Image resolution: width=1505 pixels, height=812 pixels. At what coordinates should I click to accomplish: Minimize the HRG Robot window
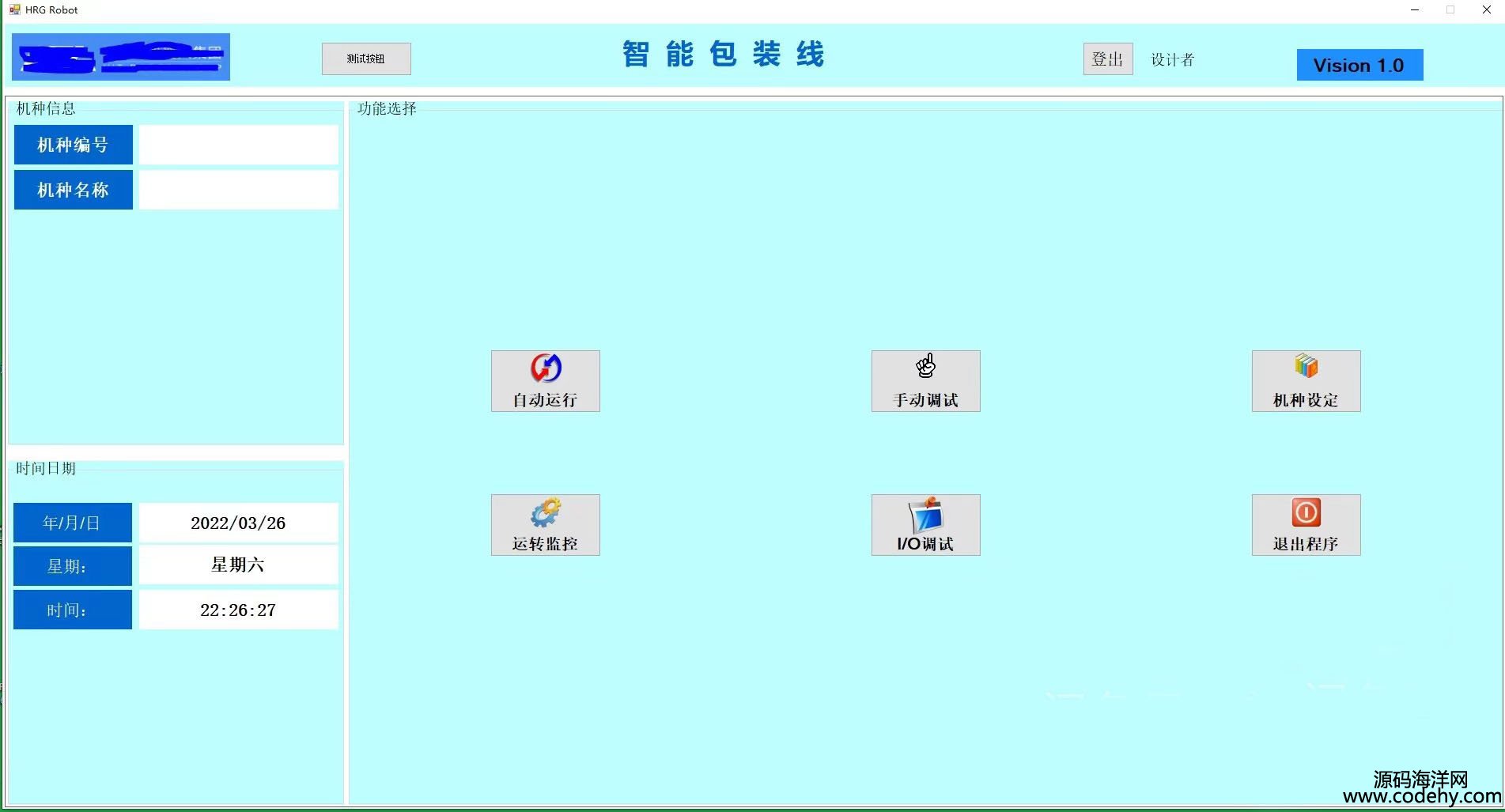[1415, 10]
